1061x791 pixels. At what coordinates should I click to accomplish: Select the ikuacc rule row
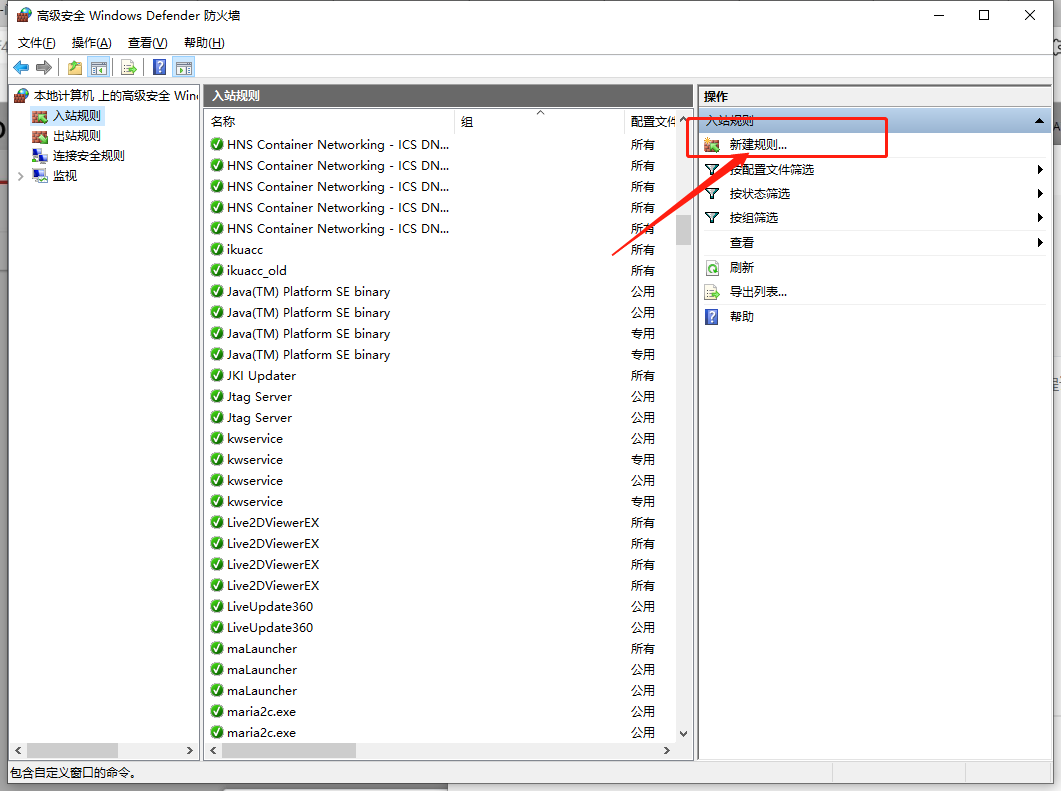[x=441, y=249]
